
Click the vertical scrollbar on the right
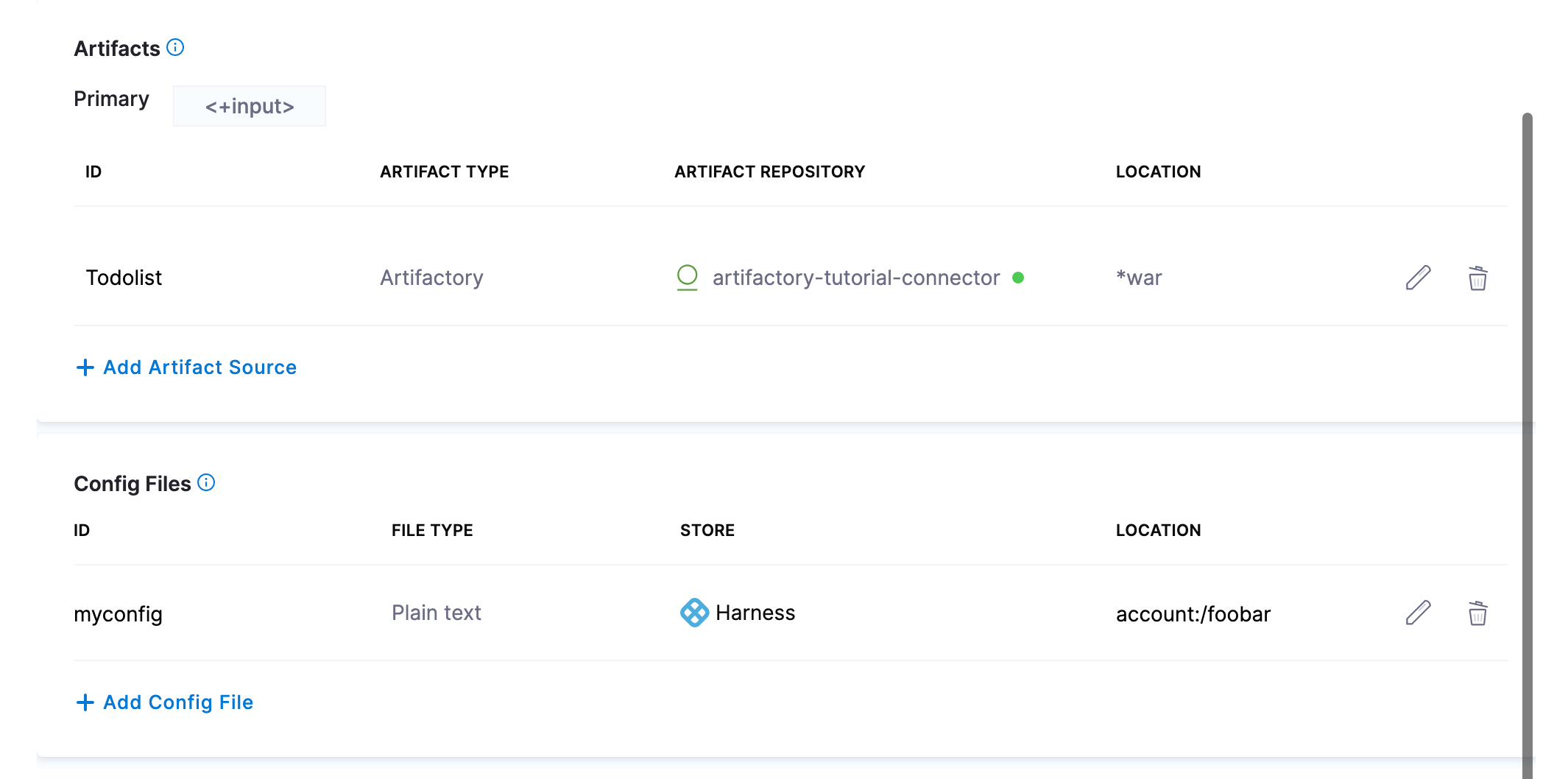1528,442
